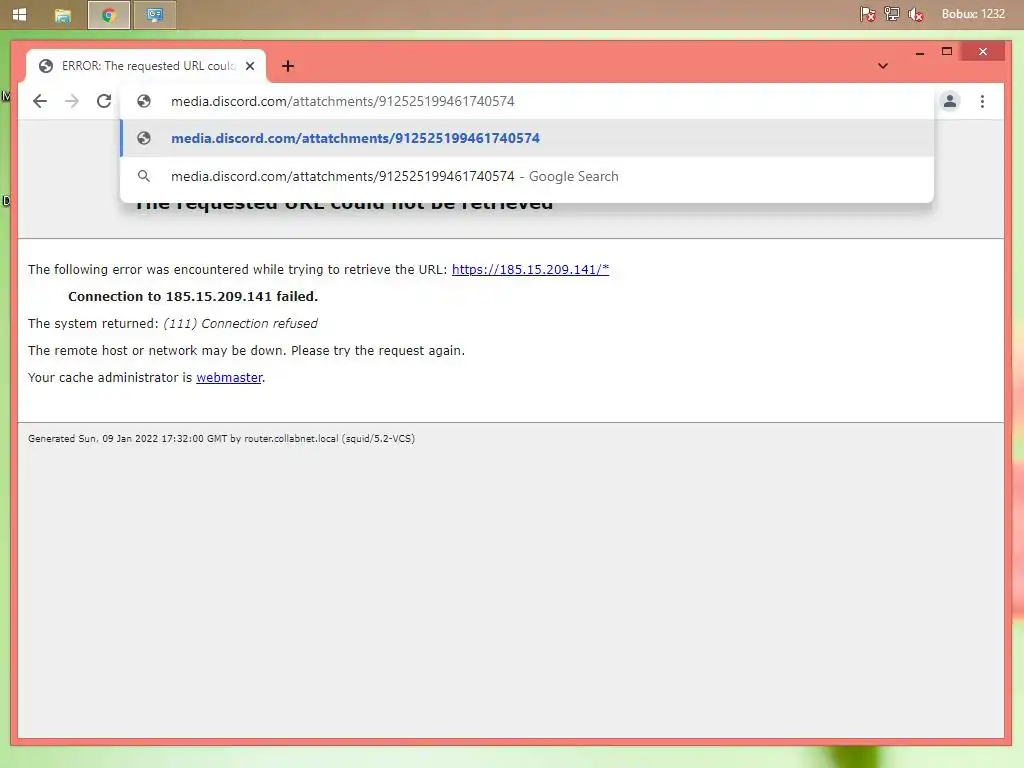Click 'The remote host or network may be down' text

point(246,351)
